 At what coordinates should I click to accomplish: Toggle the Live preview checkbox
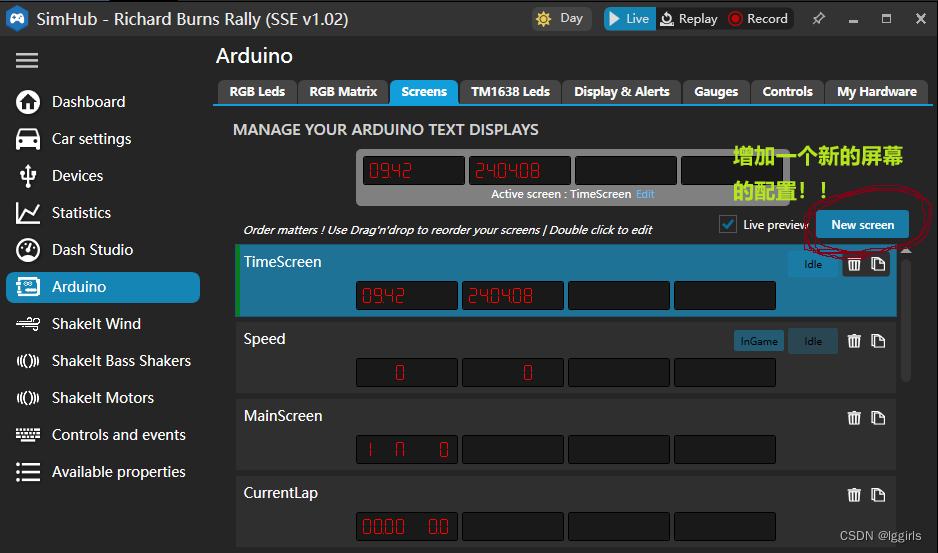click(x=727, y=224)
